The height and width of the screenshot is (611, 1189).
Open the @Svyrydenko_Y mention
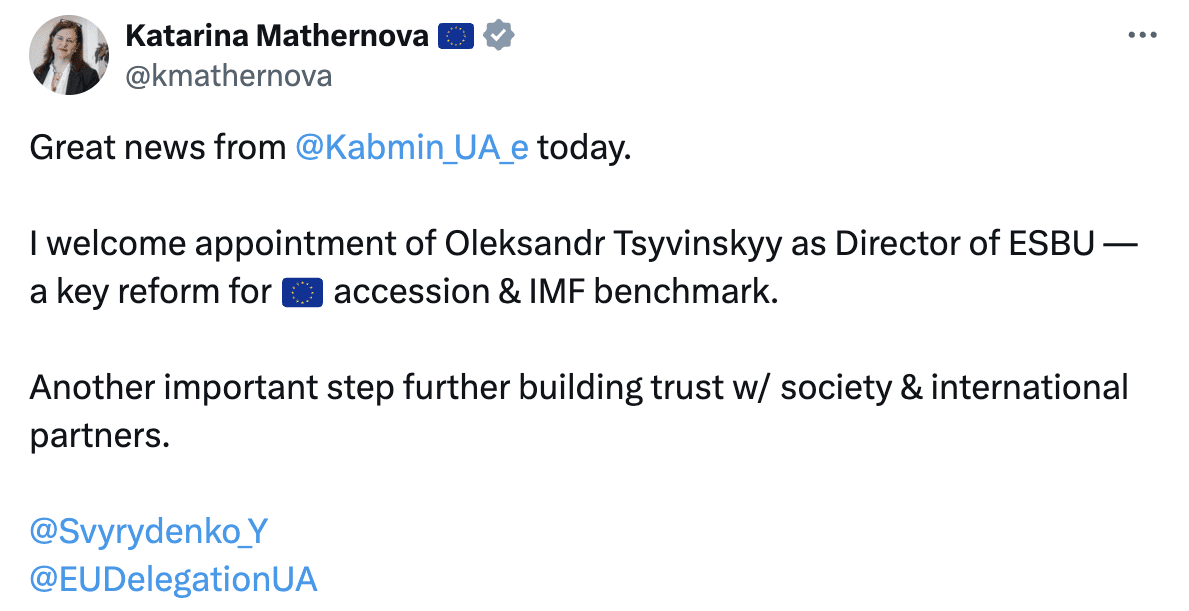[x=149, y=531]
